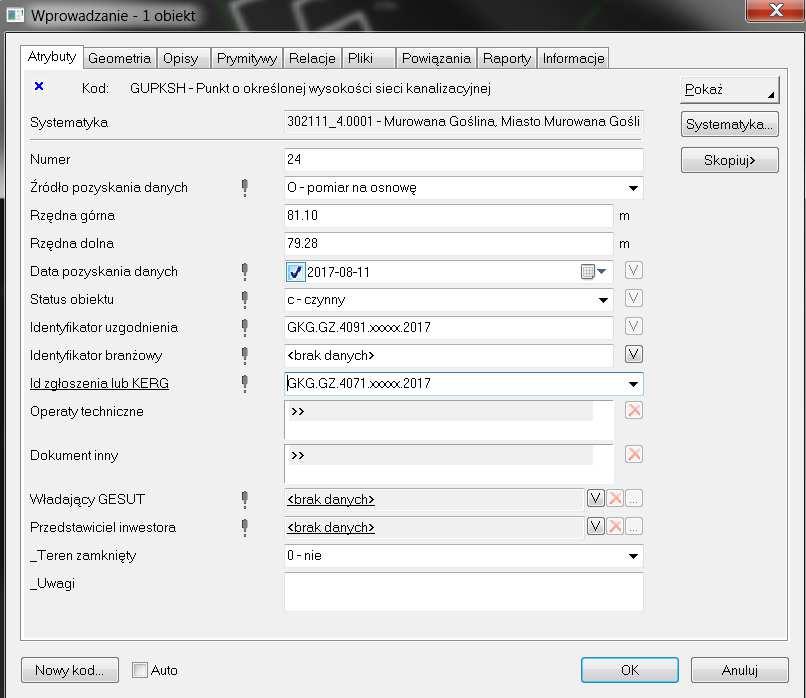This screenshot has height=698, width=806.
Task: Open Status obiektu dropdown
Action: (603, 300)
